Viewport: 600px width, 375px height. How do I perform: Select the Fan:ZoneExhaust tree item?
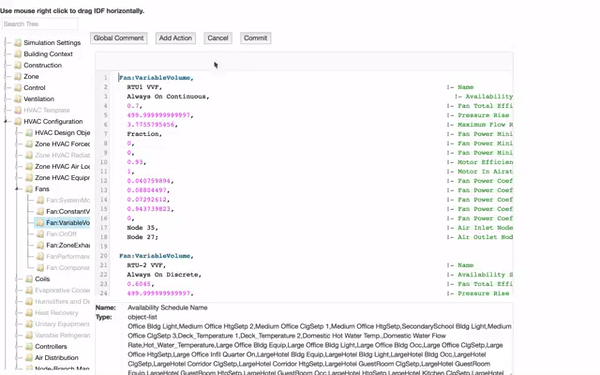[68, 245]
